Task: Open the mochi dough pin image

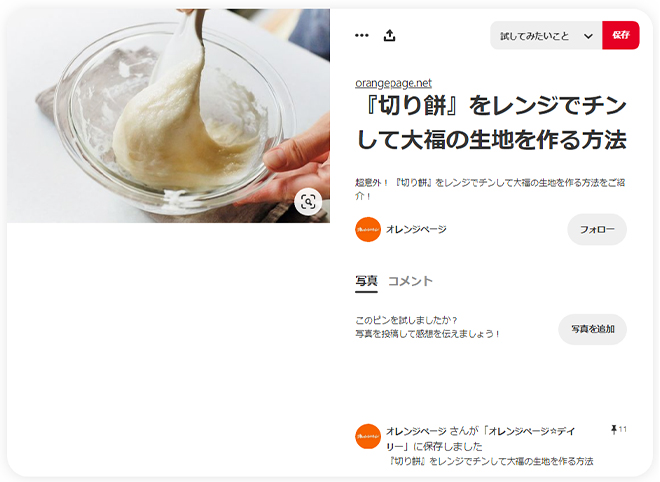Action: (x=168, y=116)
